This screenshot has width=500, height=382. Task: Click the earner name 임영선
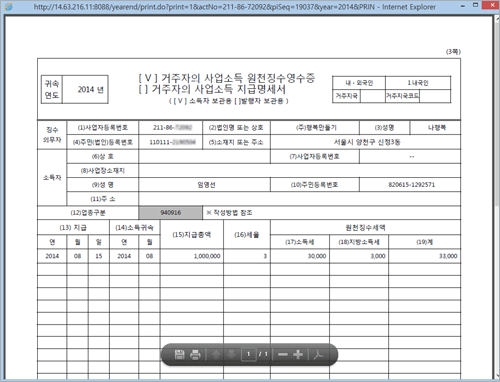pyautogui.click(x=206, y=185)
